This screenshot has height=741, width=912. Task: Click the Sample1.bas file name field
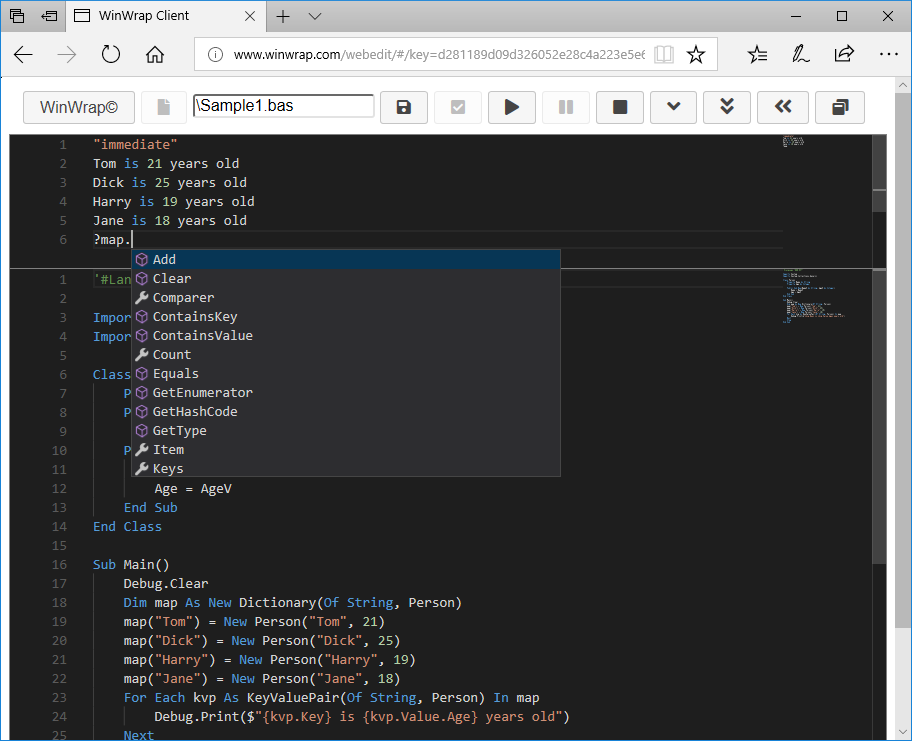tap(284, 106)
